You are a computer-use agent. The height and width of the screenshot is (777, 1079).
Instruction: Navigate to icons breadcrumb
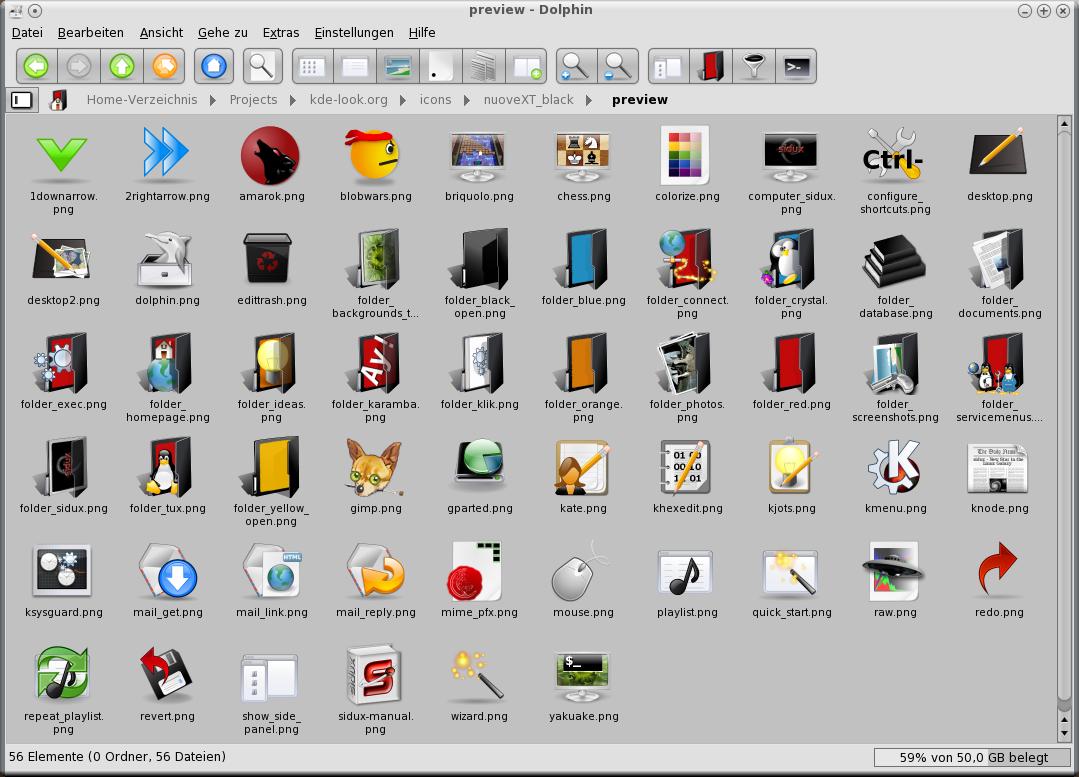pos(436,100)
